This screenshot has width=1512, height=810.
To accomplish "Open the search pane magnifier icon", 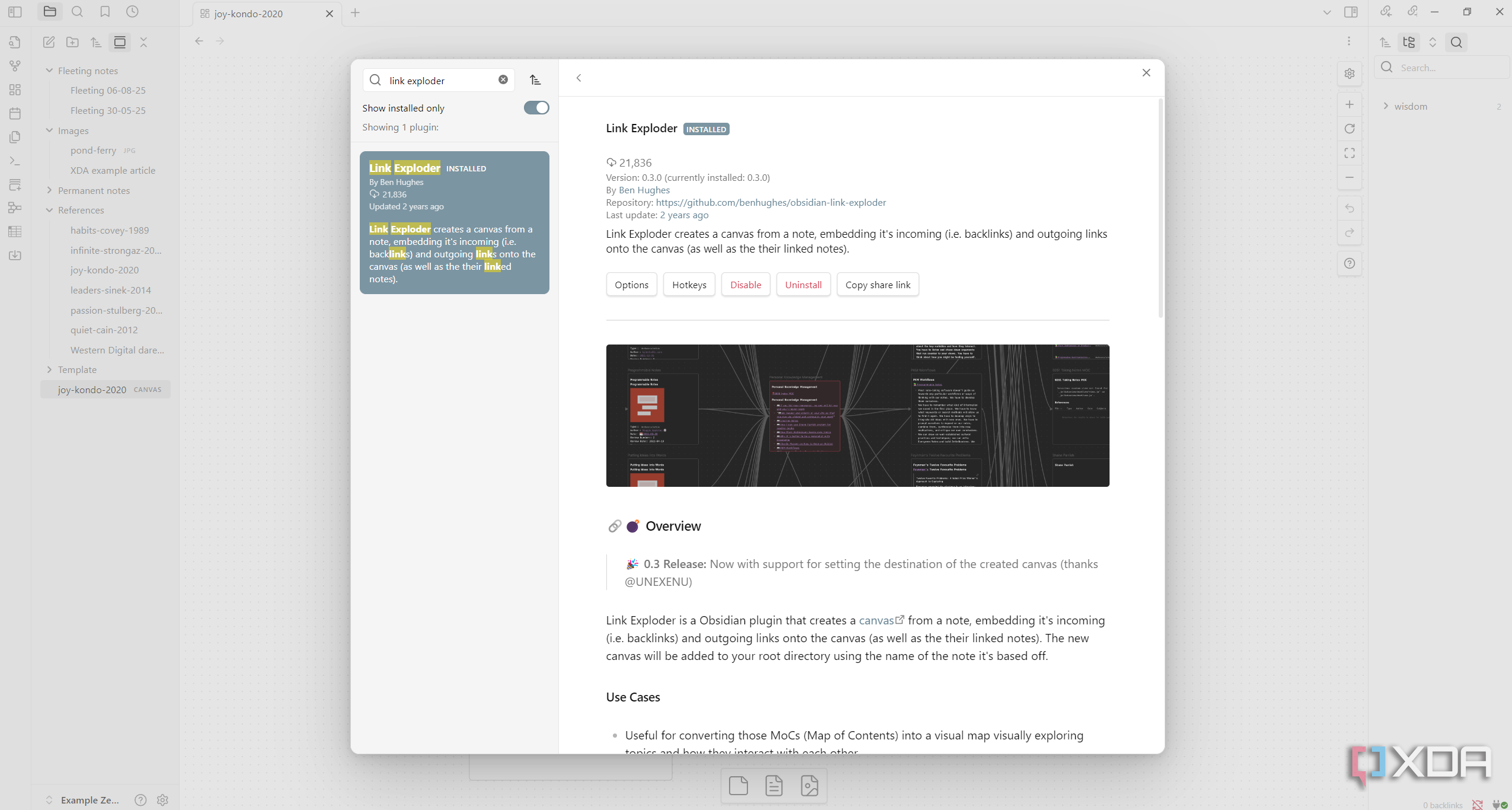I will point(77,12).
